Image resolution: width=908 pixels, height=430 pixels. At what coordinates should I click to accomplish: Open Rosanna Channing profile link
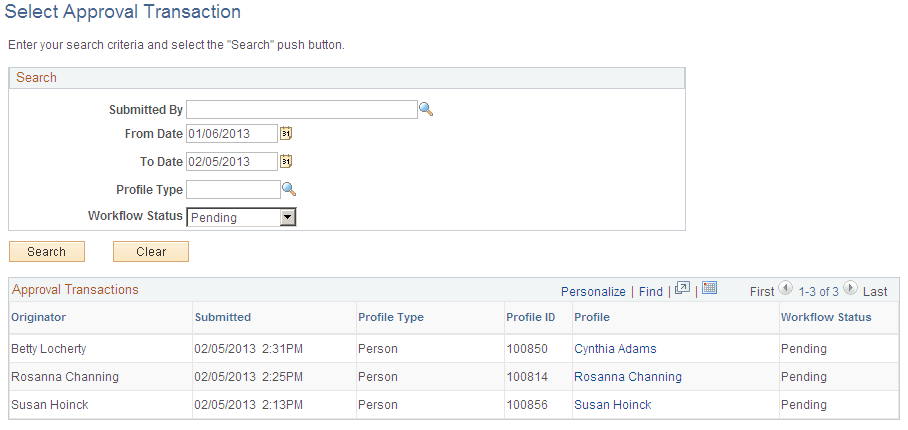(x=628, y=377)
